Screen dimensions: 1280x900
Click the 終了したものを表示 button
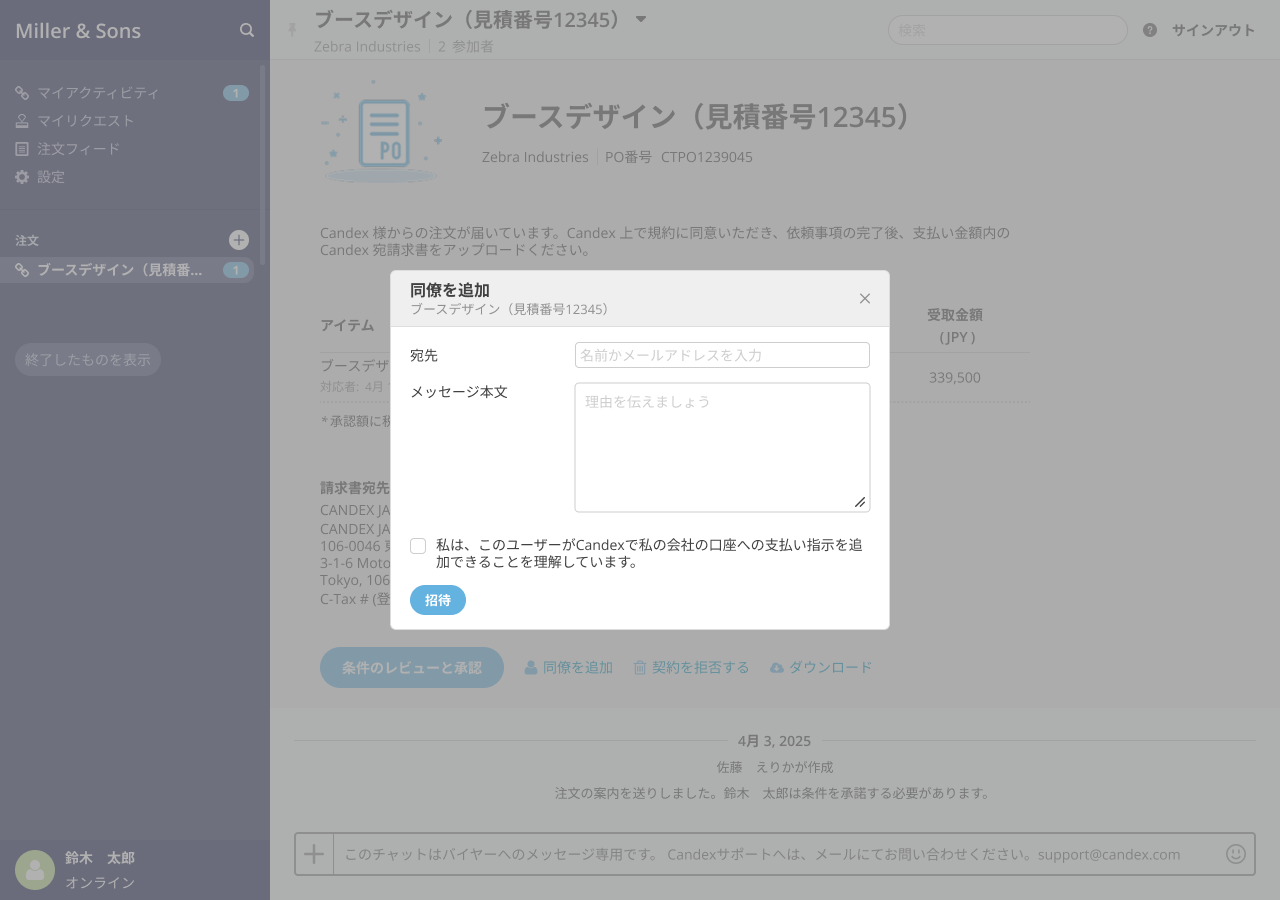[88, 359]
